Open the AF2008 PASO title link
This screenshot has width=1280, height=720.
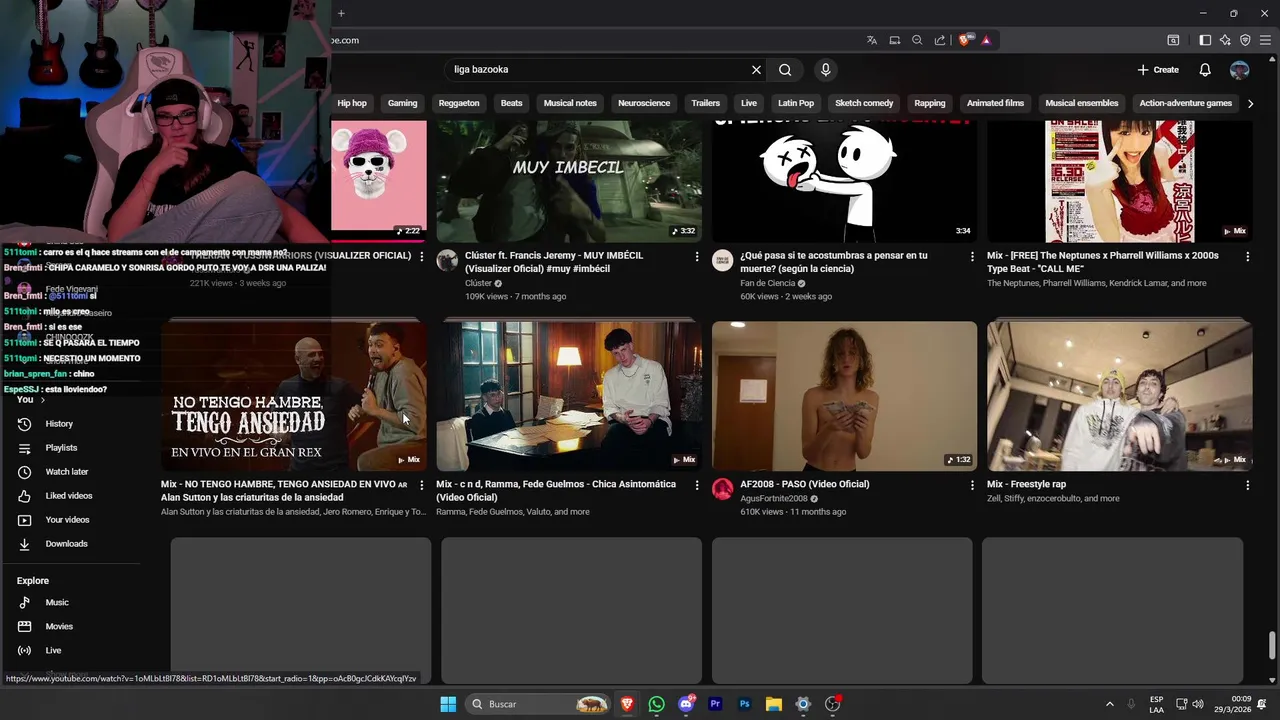pyautogui.click(x=805, y=484)
